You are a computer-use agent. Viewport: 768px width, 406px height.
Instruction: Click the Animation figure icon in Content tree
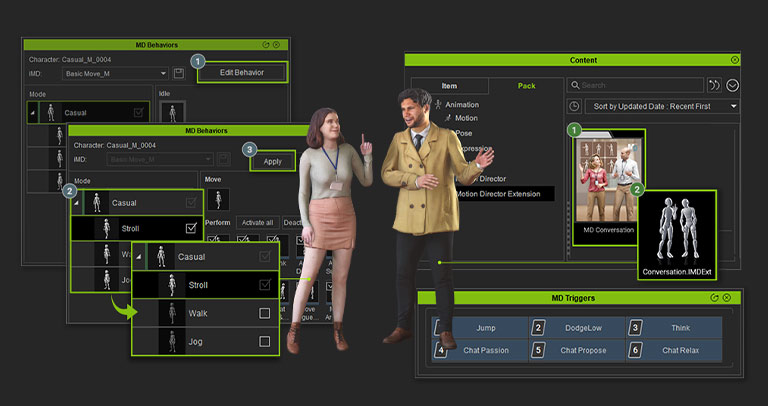point(438,104)
